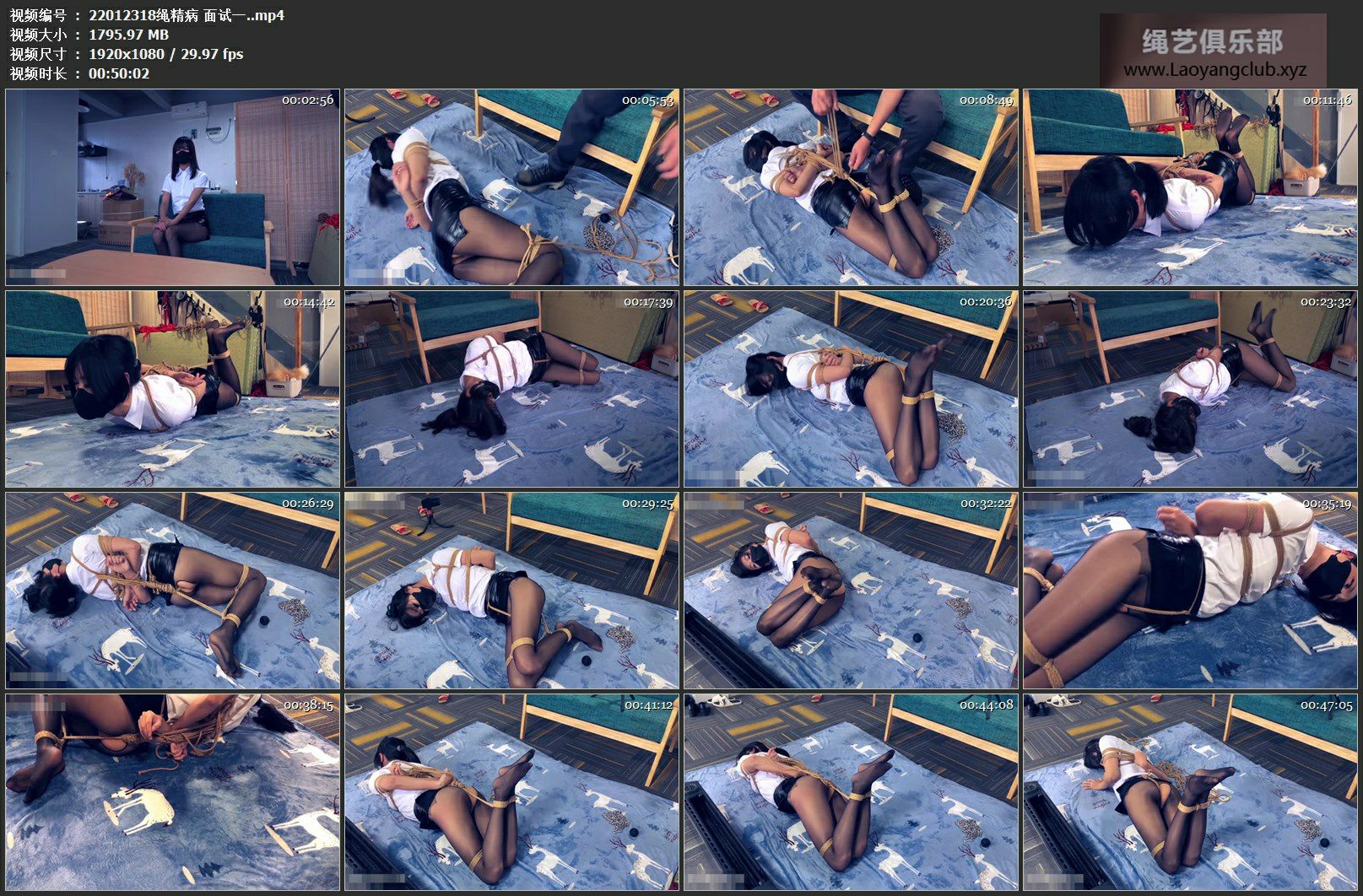
Task: Select the frame marked 00:23:32
Action: 1190,389
